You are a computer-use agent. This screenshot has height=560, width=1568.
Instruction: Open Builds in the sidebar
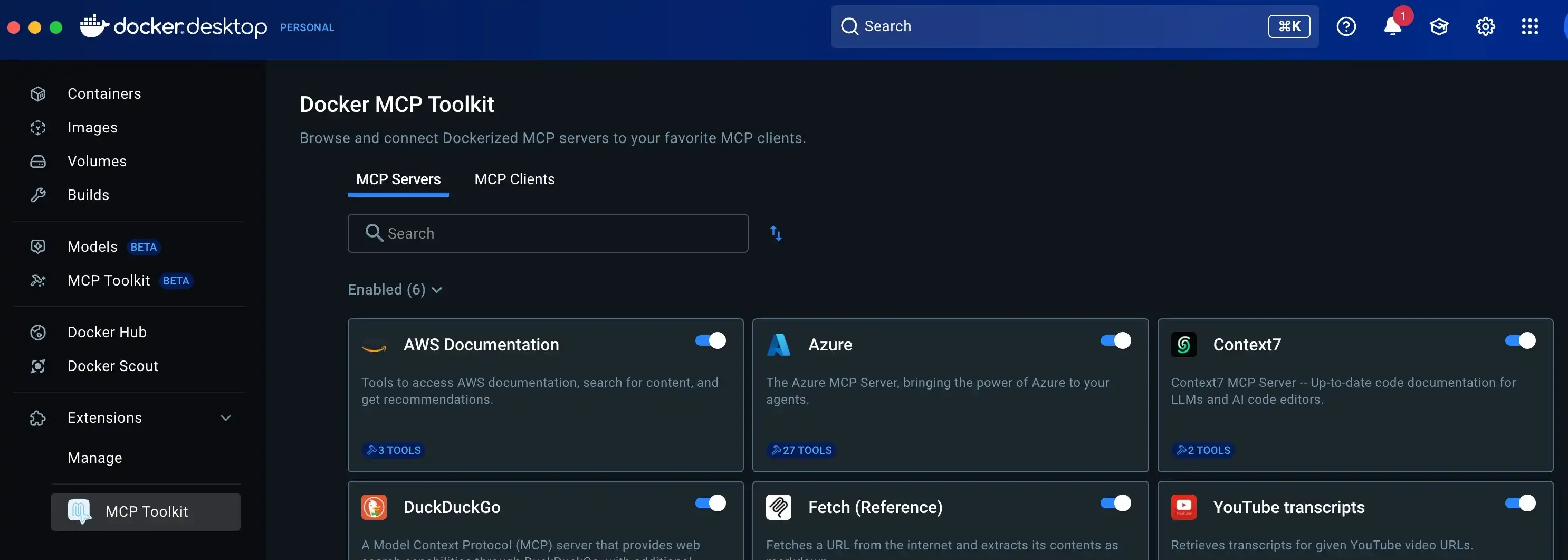point(88,195)
